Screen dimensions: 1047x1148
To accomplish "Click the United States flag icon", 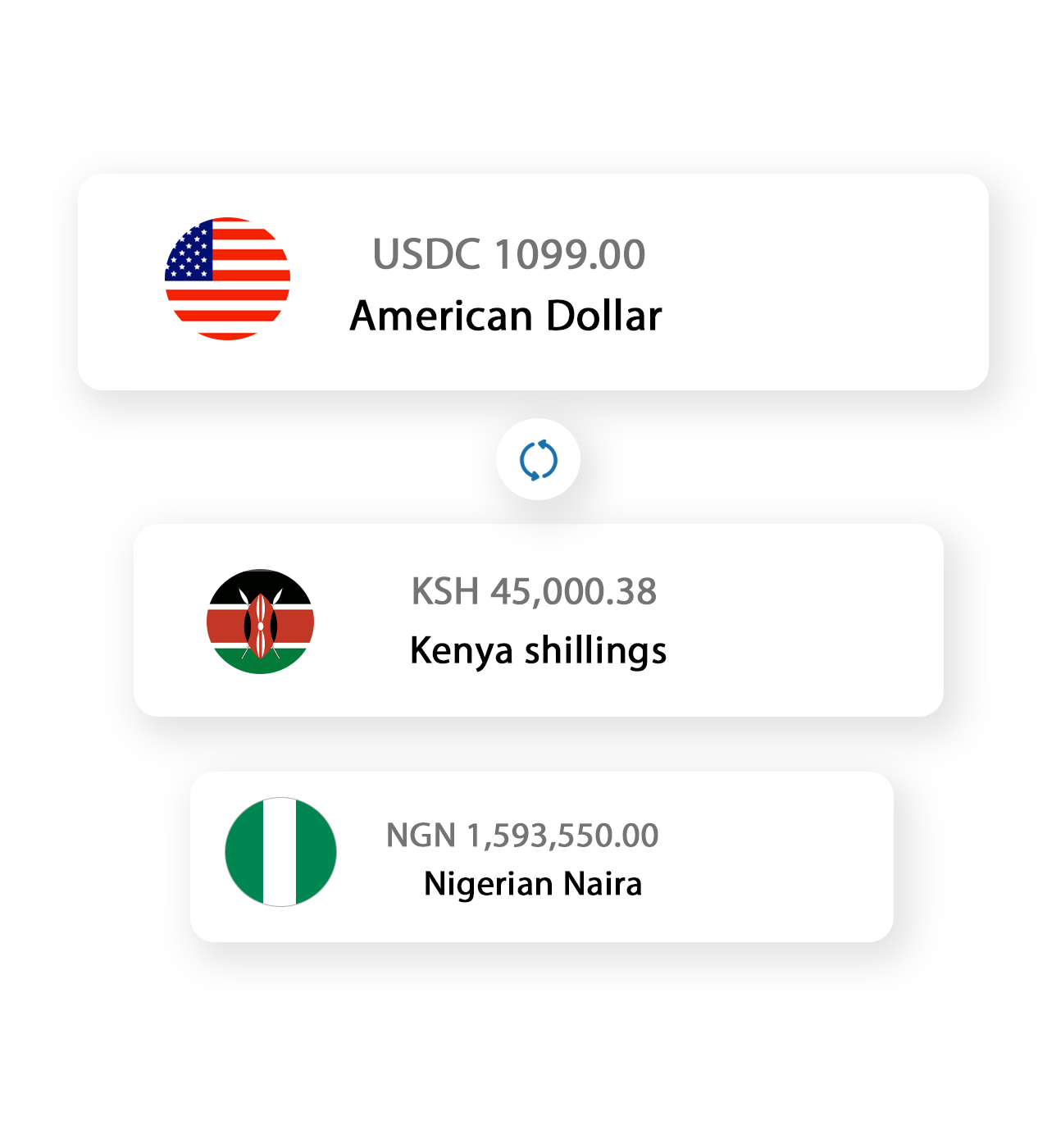I will tap(227, 279).
